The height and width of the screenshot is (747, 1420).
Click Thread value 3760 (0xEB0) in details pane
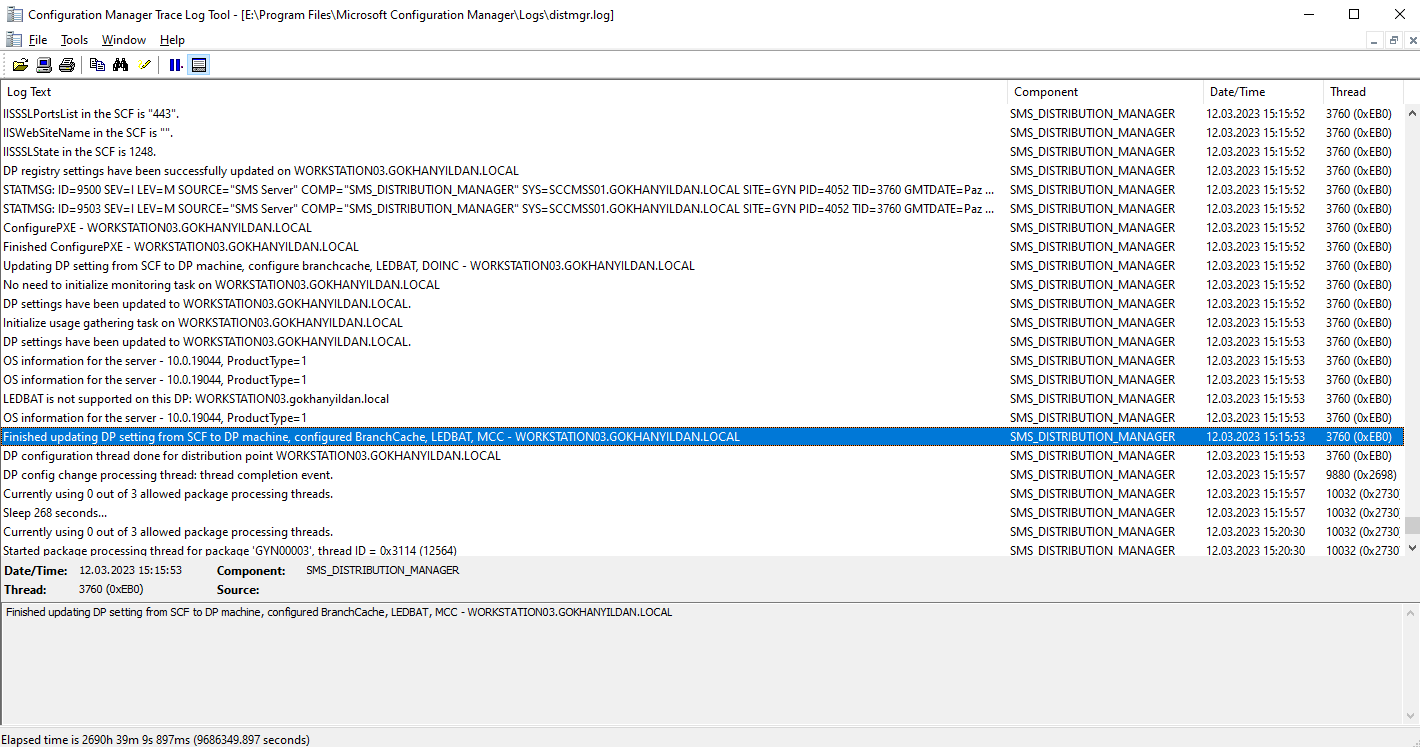[111, 590]
